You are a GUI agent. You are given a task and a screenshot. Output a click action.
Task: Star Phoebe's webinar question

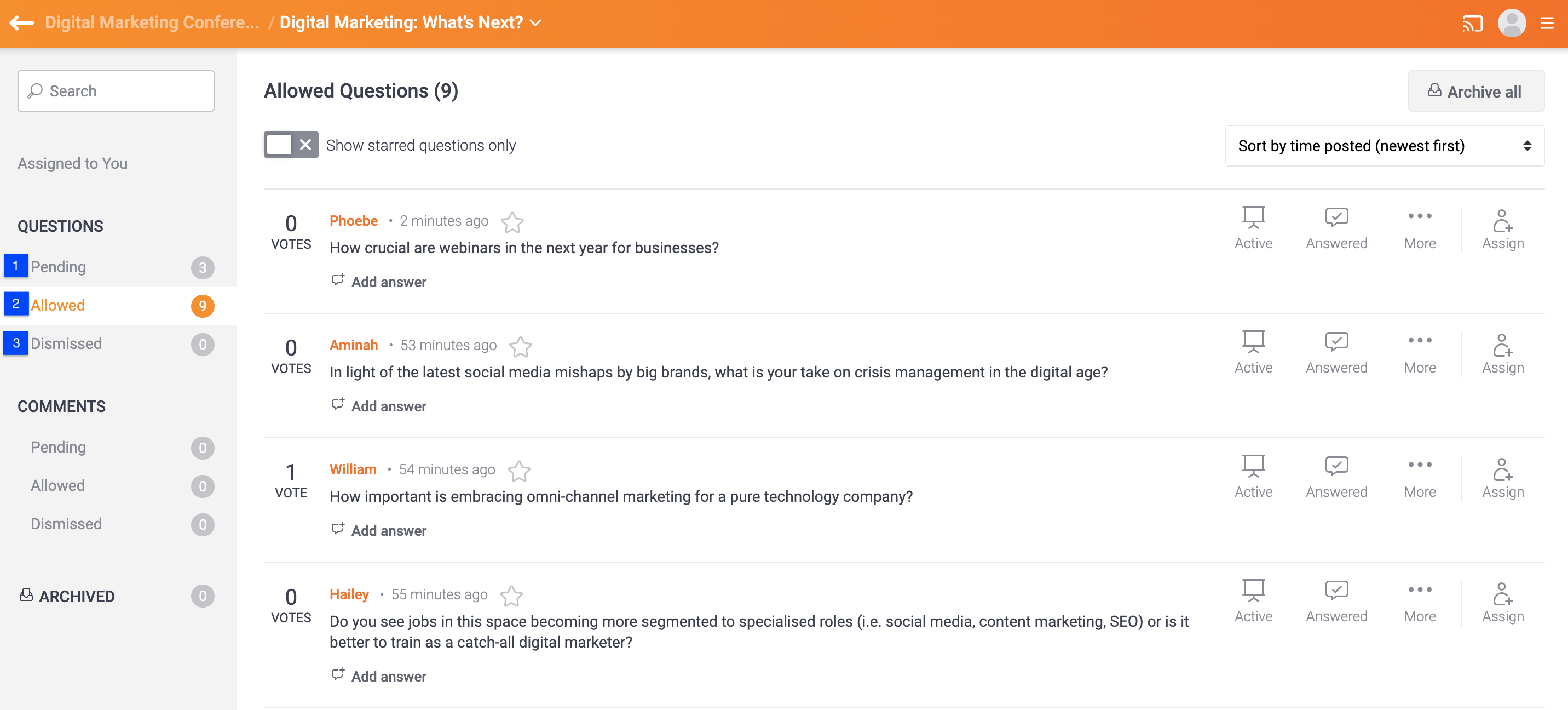point(512,222)
